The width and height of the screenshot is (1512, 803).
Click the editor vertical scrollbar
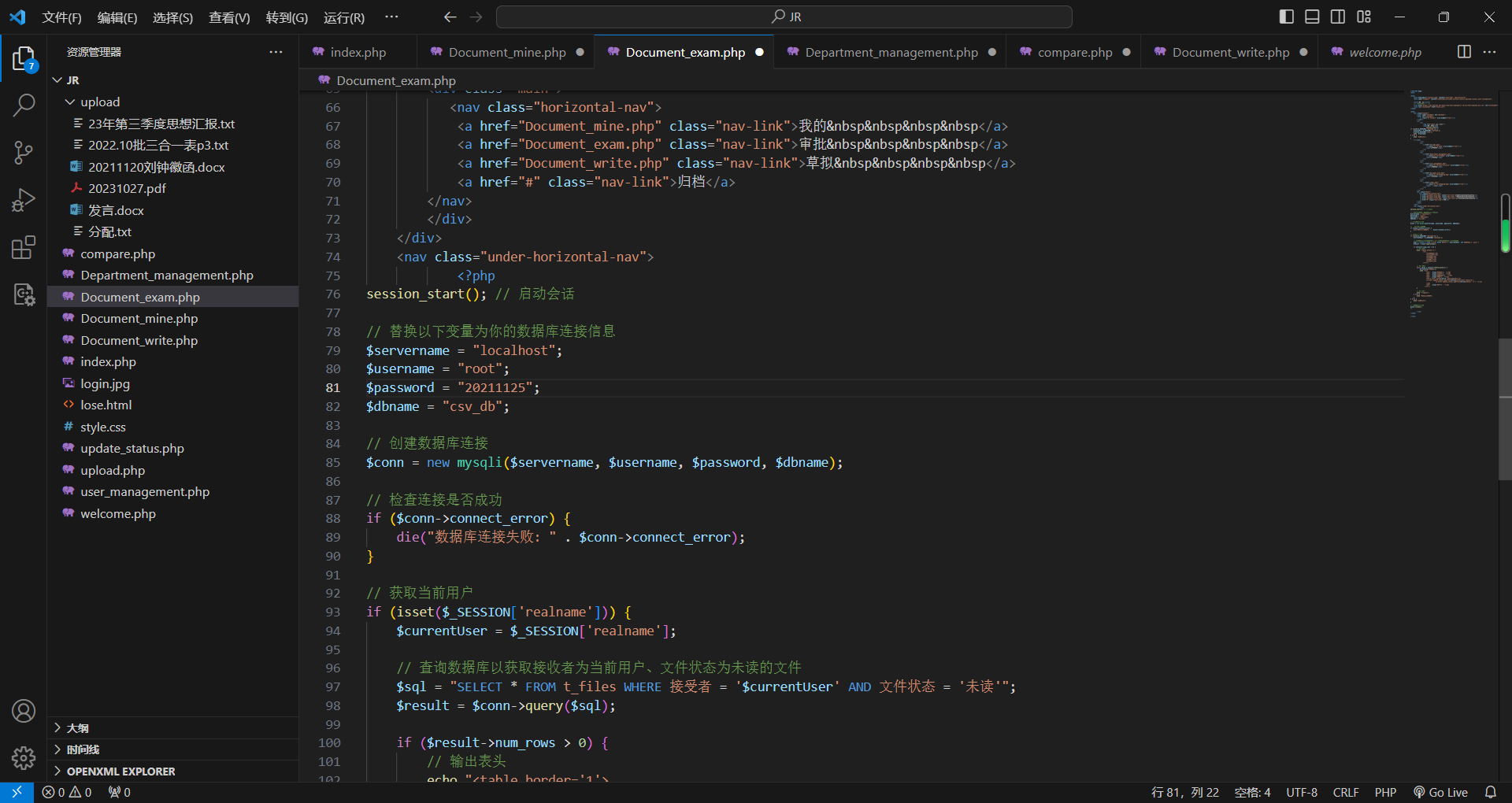(1505, 409)
